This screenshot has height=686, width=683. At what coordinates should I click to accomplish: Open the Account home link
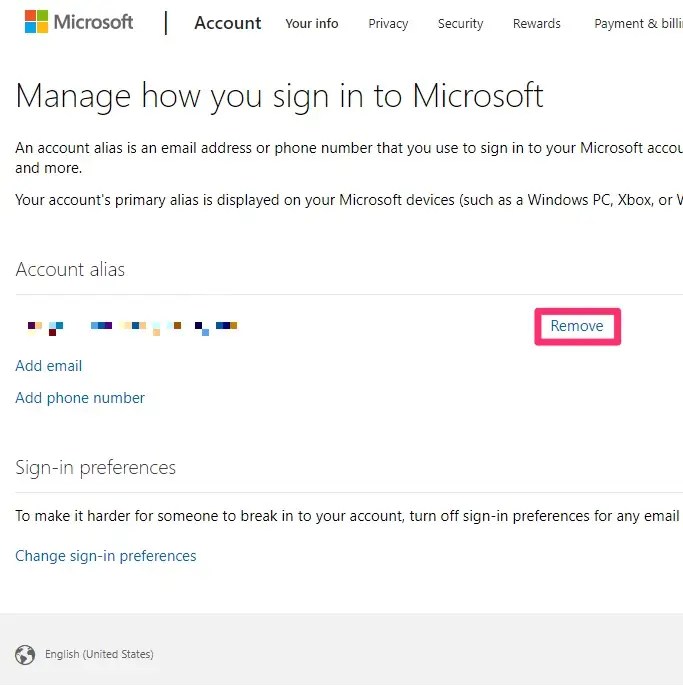coord(227,23)
